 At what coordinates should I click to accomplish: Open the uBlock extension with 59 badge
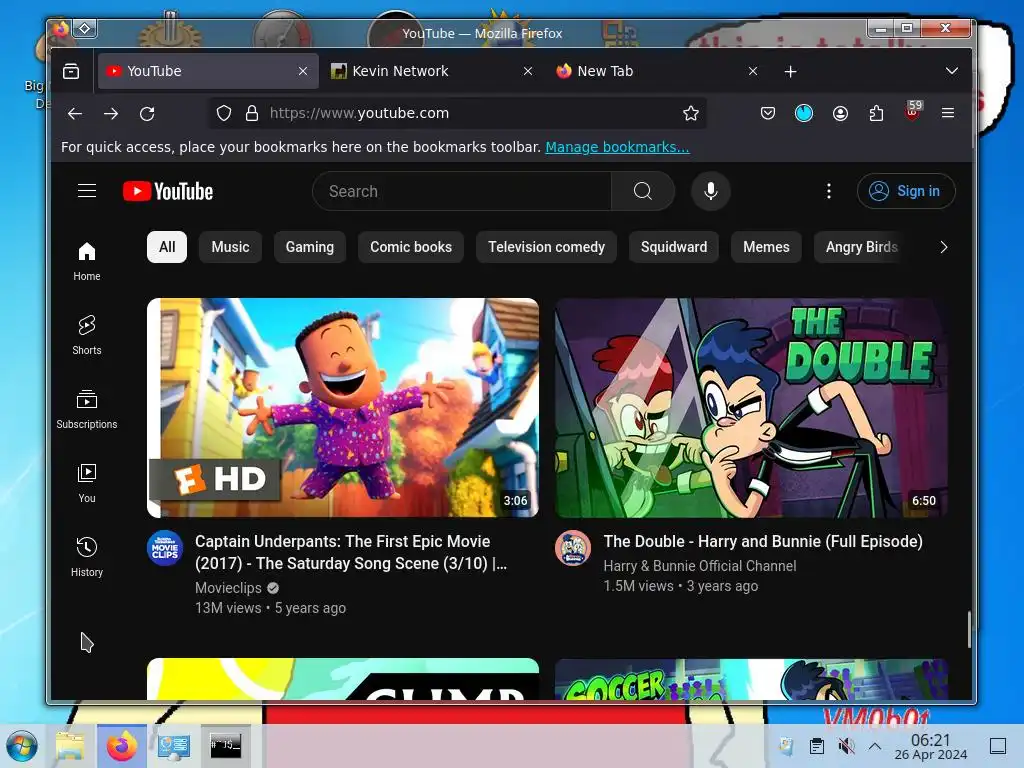[x=913, y=112]
